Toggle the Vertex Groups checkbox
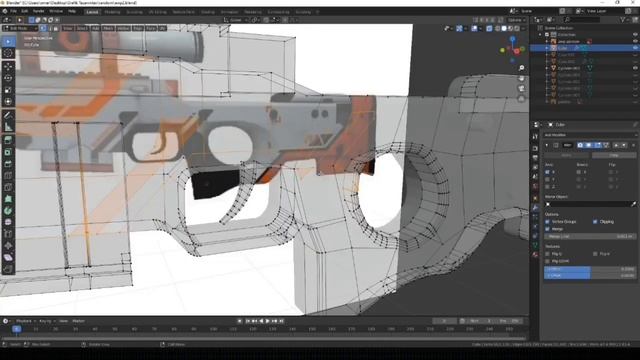640x360 pixels. [547, 222]
